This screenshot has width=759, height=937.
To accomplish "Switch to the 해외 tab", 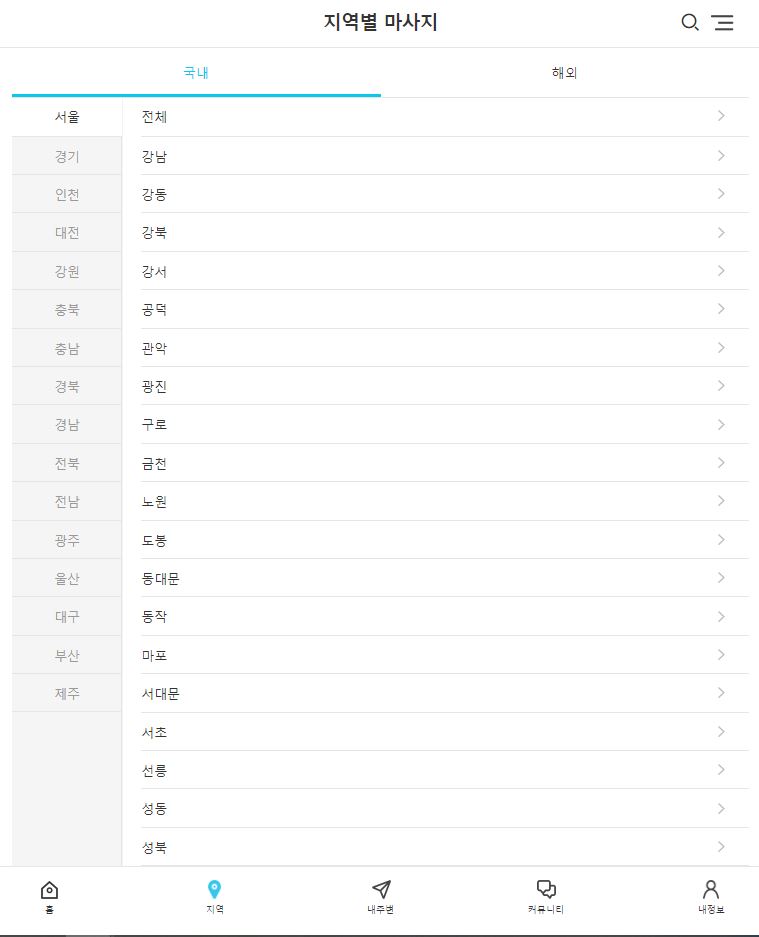I will pos(564,73).
